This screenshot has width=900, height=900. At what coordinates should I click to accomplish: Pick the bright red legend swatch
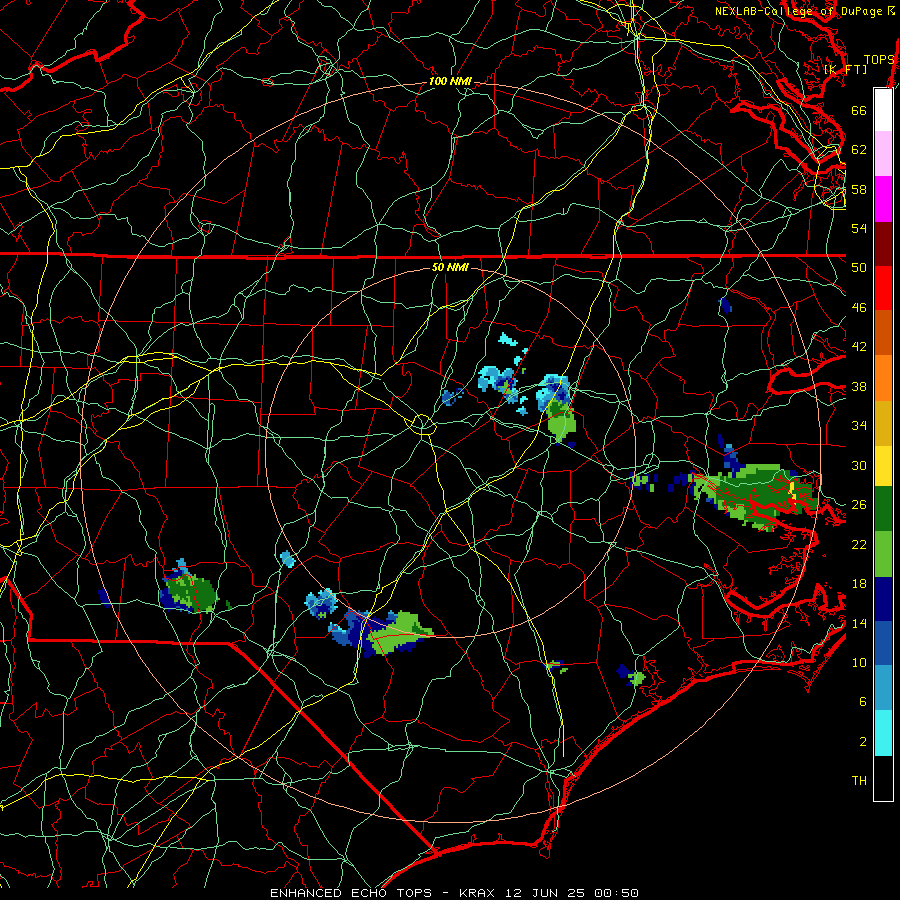(x=883, y=288)
